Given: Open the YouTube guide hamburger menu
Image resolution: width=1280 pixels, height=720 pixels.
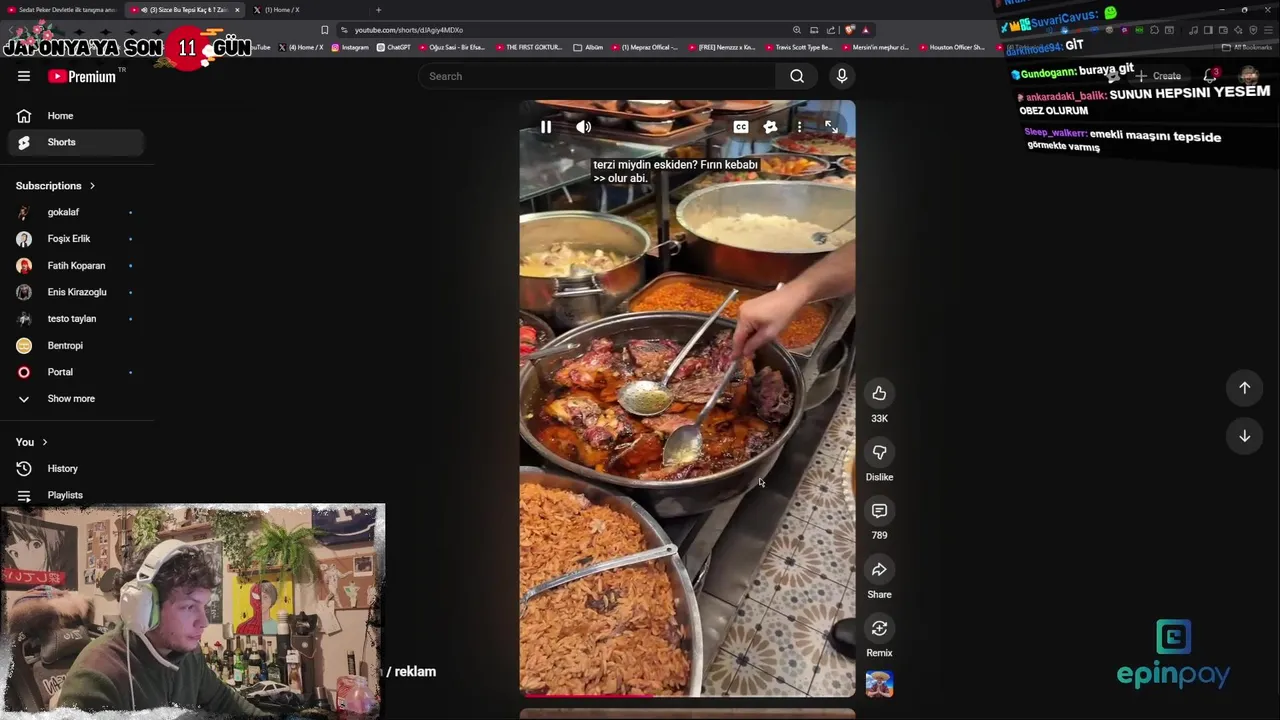Looking at the screenshot, I should click(24, 76).
